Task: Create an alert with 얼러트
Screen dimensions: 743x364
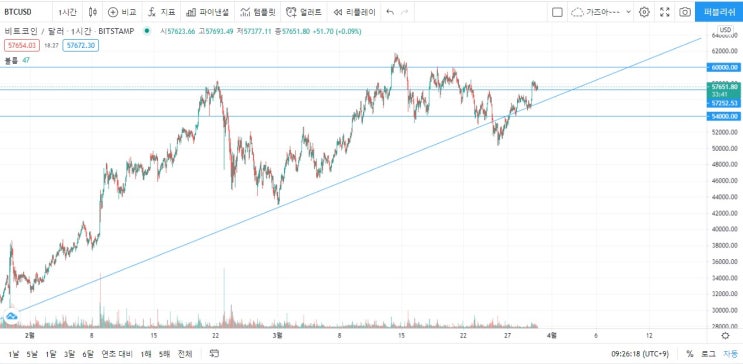Action: pyautogui.click(x=304, y=12)
